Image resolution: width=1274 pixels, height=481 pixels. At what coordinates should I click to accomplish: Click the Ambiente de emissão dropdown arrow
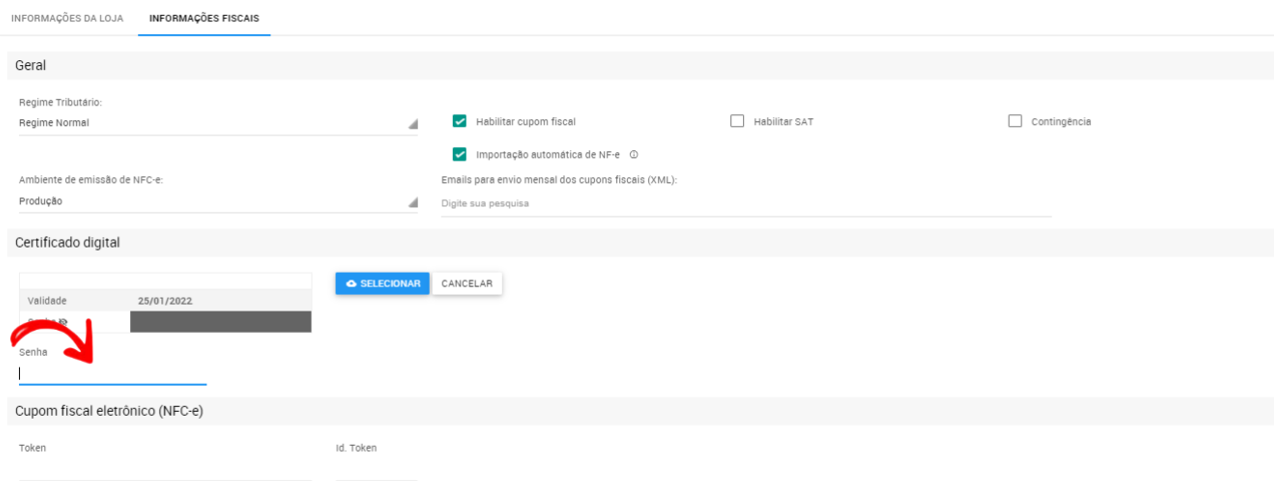click(x=412, y=202)
